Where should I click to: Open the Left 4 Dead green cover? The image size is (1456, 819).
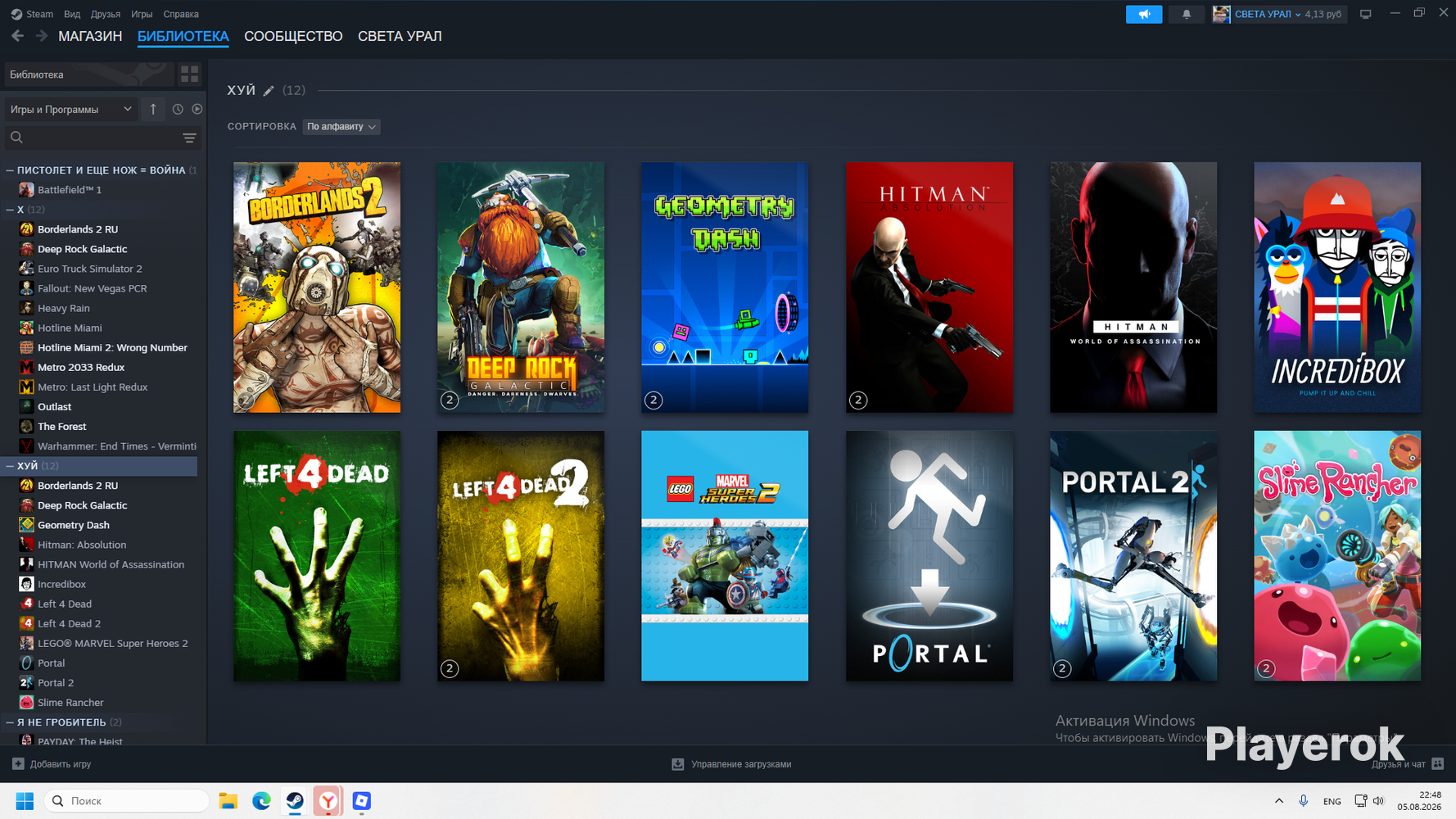(317, 556)
